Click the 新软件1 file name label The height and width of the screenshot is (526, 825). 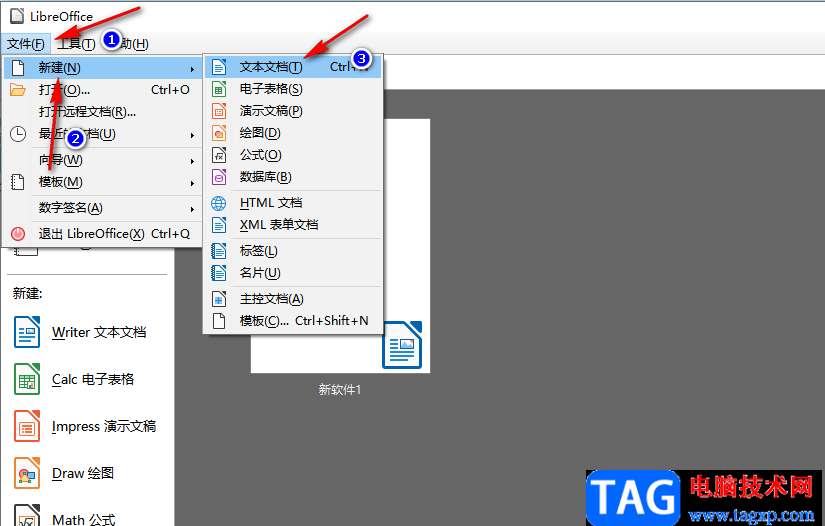[x=340, y=390]
